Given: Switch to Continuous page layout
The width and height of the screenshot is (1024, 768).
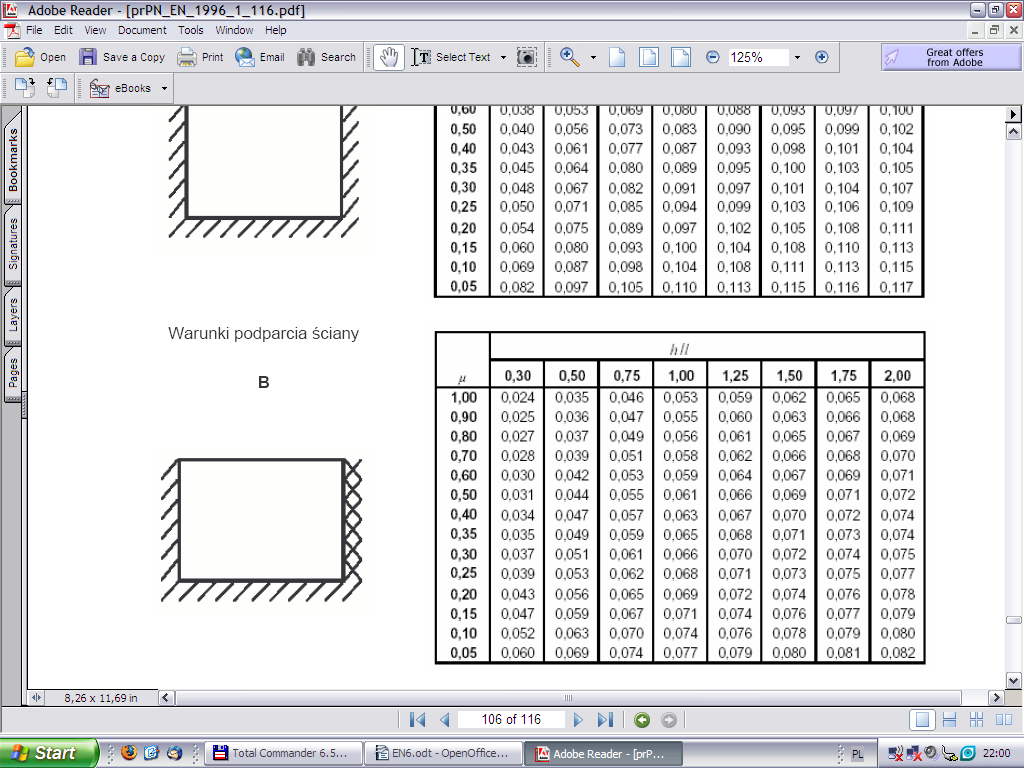Looking at the screenshot, I should (950, 720).
